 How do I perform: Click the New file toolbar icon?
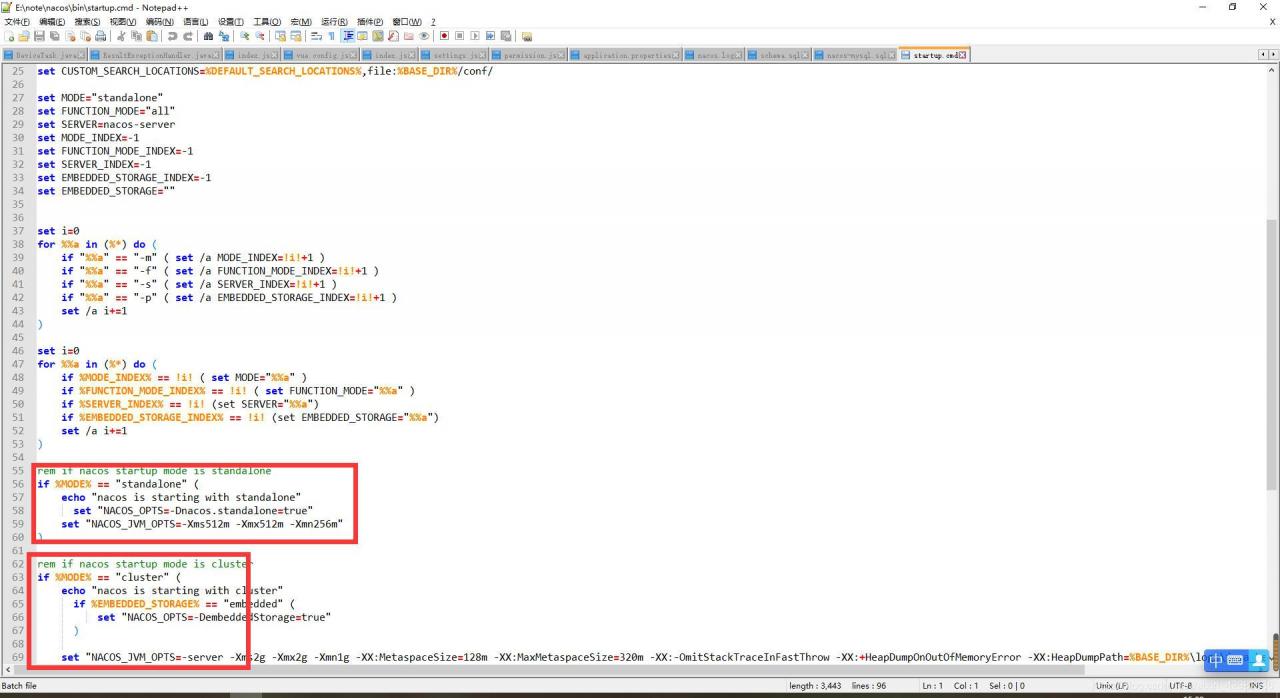[9, 36]
